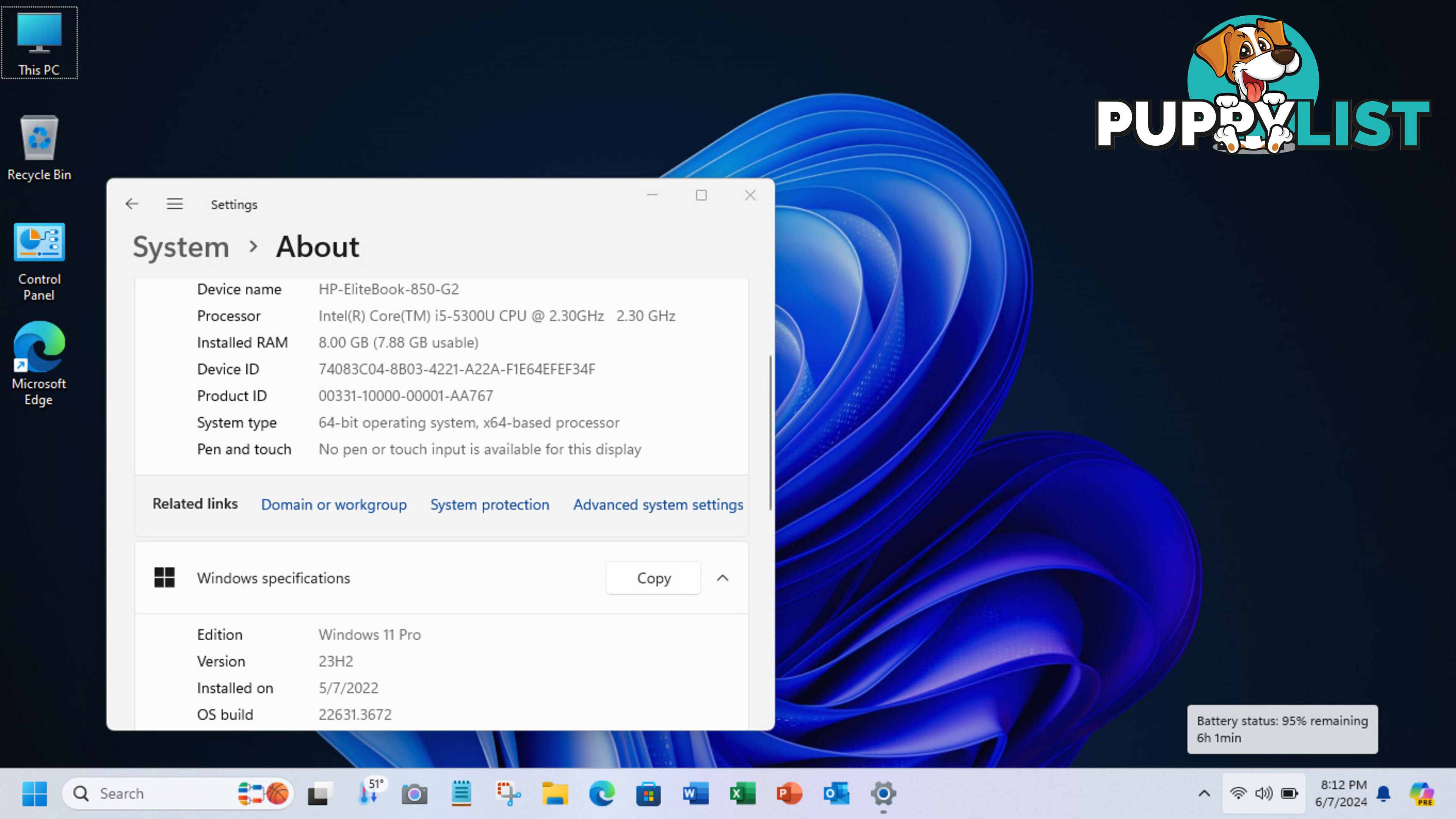
Task: Select the Control Panel desktop icon
Action: pos(39,262)
